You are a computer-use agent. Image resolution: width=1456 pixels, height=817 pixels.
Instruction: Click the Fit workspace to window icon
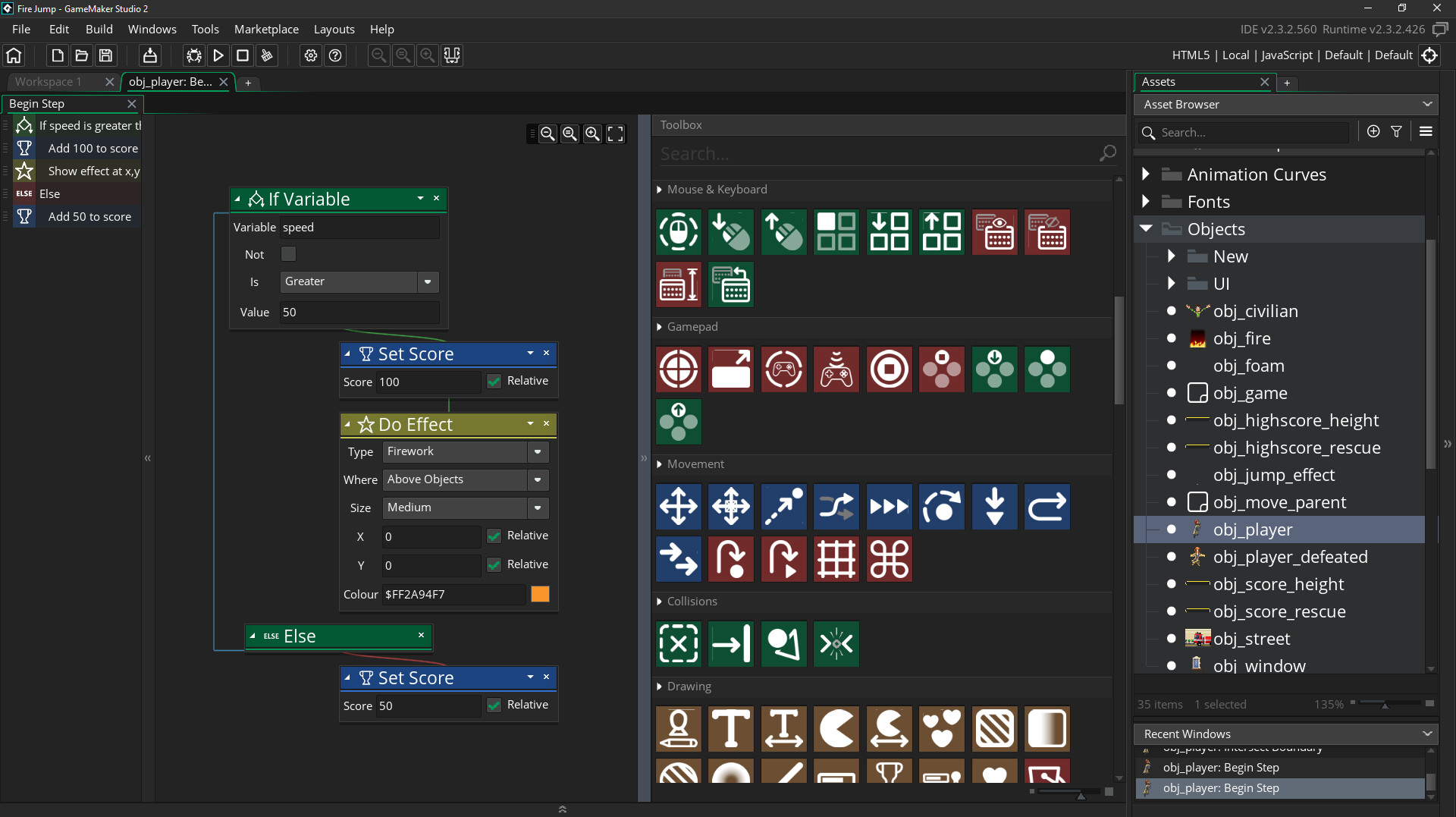[615, 134]
